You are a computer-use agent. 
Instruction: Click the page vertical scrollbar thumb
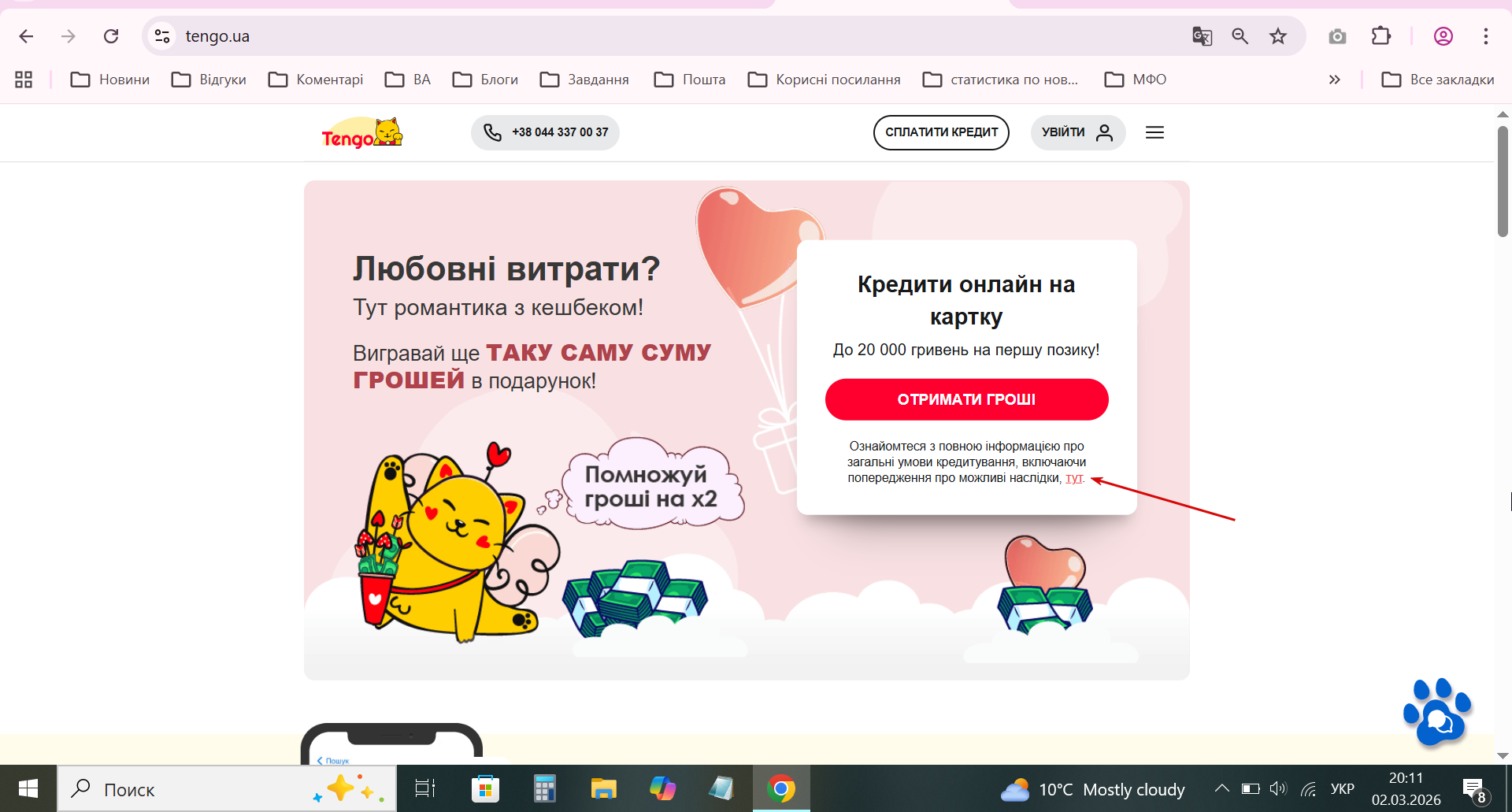1503,181
